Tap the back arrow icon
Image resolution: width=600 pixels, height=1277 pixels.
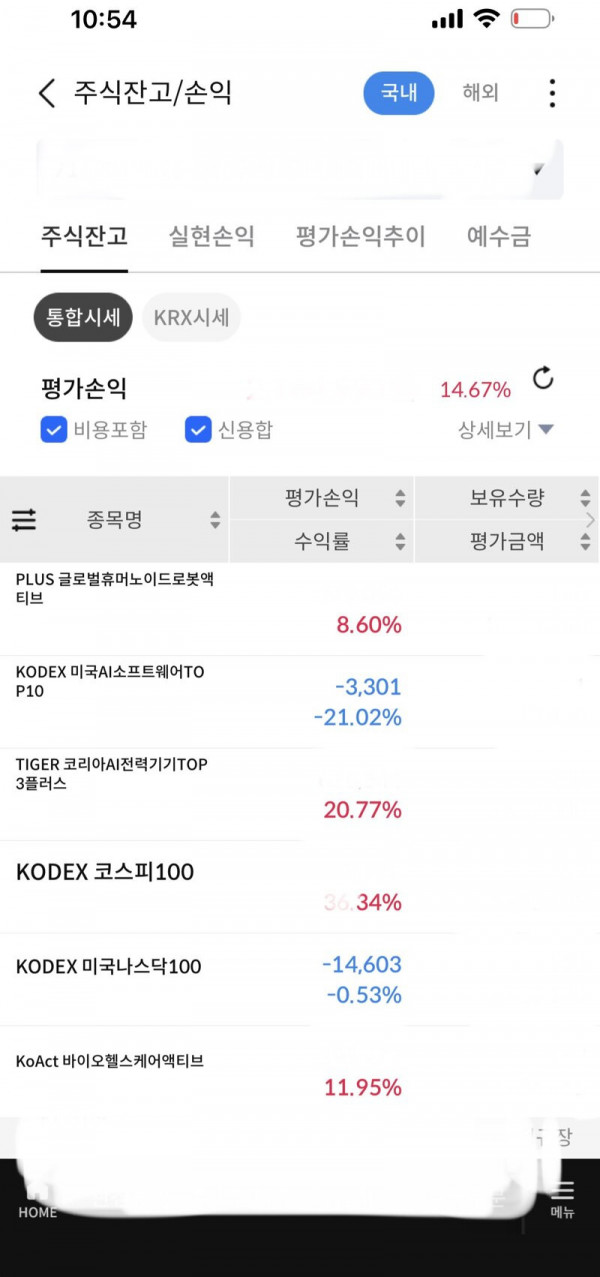point(47,94)
